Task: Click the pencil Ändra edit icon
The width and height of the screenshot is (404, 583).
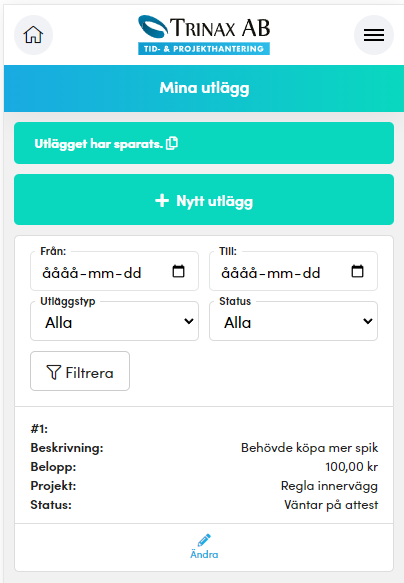Action: [204, 540]
